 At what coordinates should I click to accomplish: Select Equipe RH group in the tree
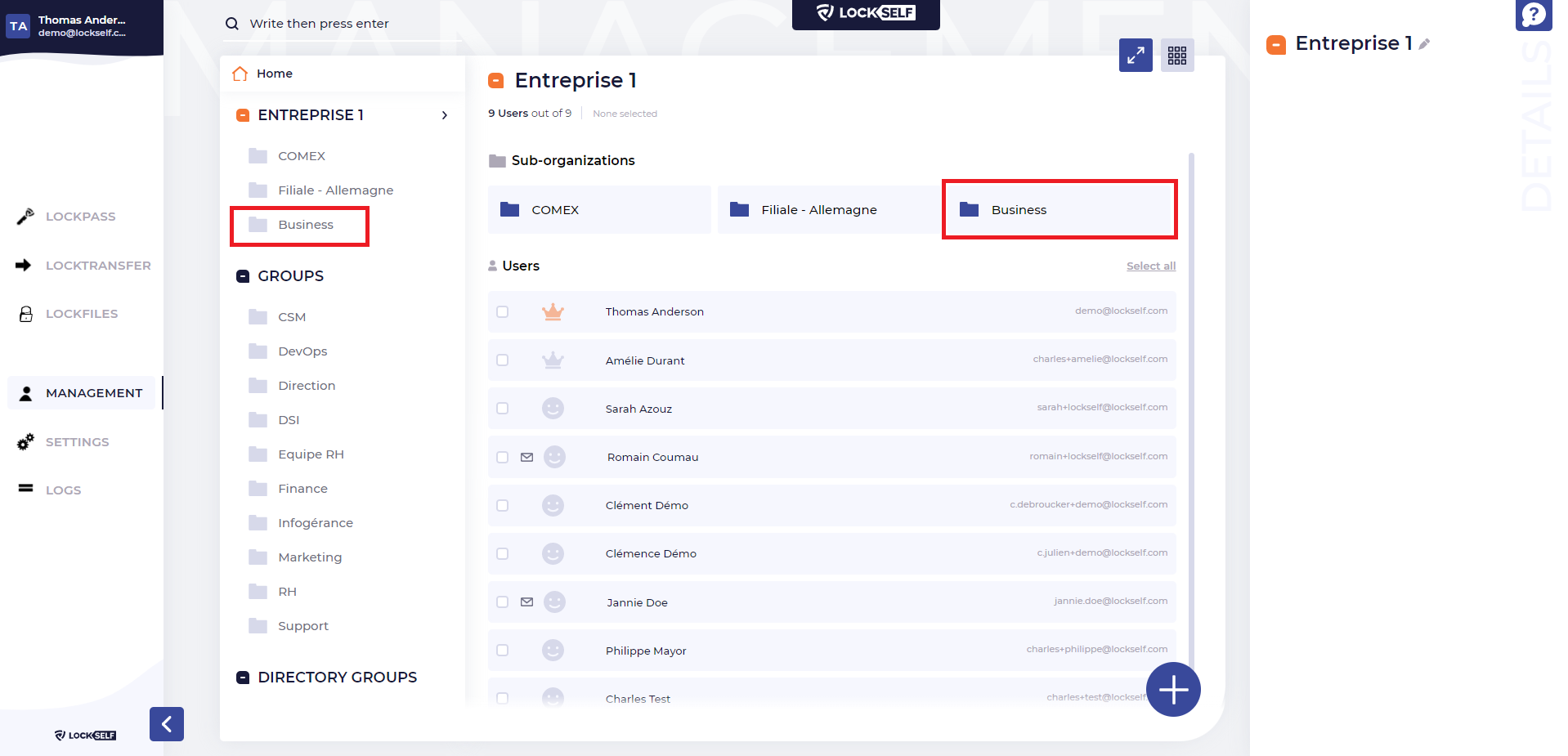pos(311,454)
